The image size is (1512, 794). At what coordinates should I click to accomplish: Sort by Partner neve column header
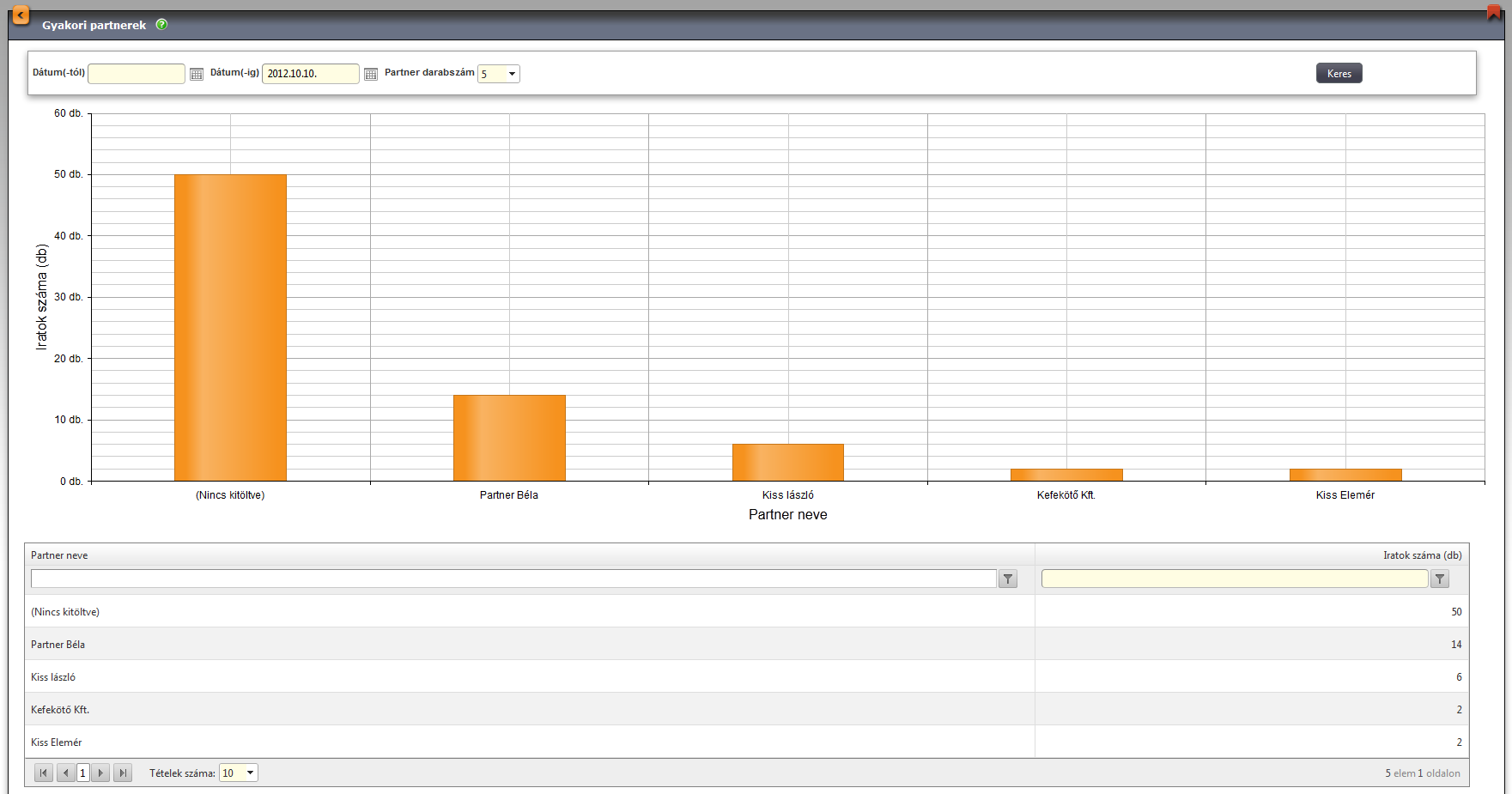[x=59, y=555]
